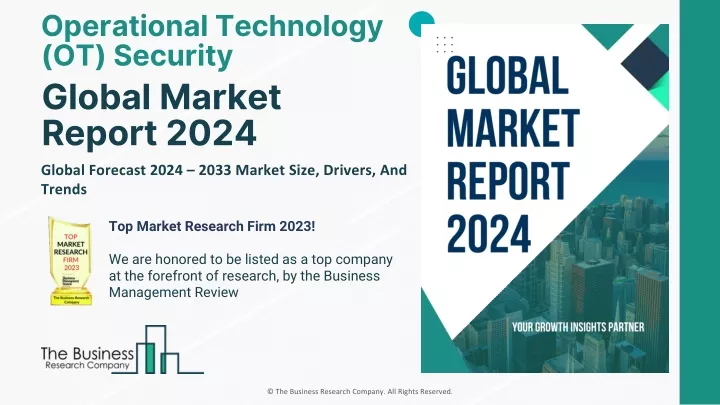Select the 'Operational Technology (OT) Security' heading
Screen dimensions: 720x405
point(212,41)
